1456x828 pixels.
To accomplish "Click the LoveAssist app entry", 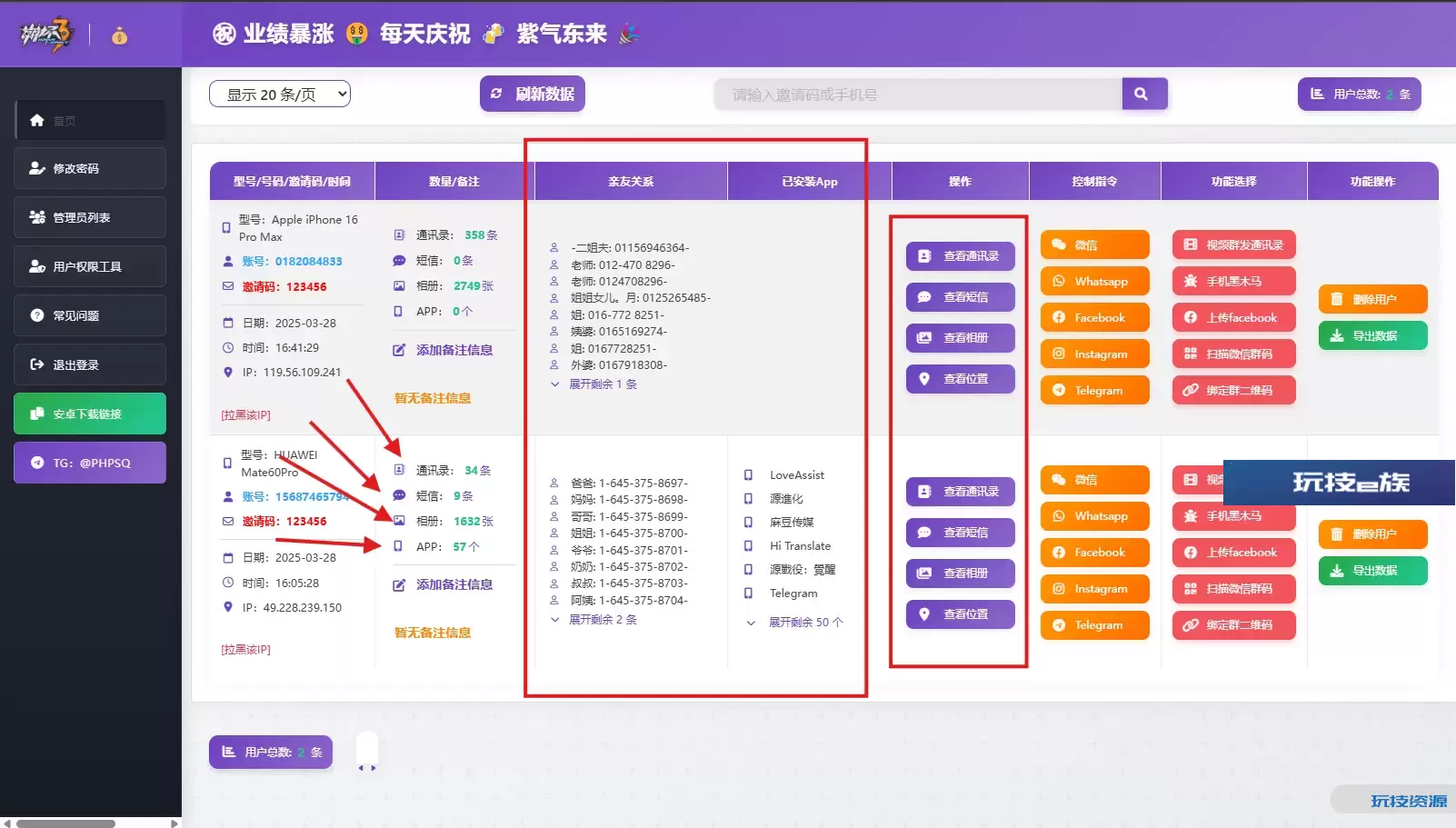I will click(x=797, y=475).
